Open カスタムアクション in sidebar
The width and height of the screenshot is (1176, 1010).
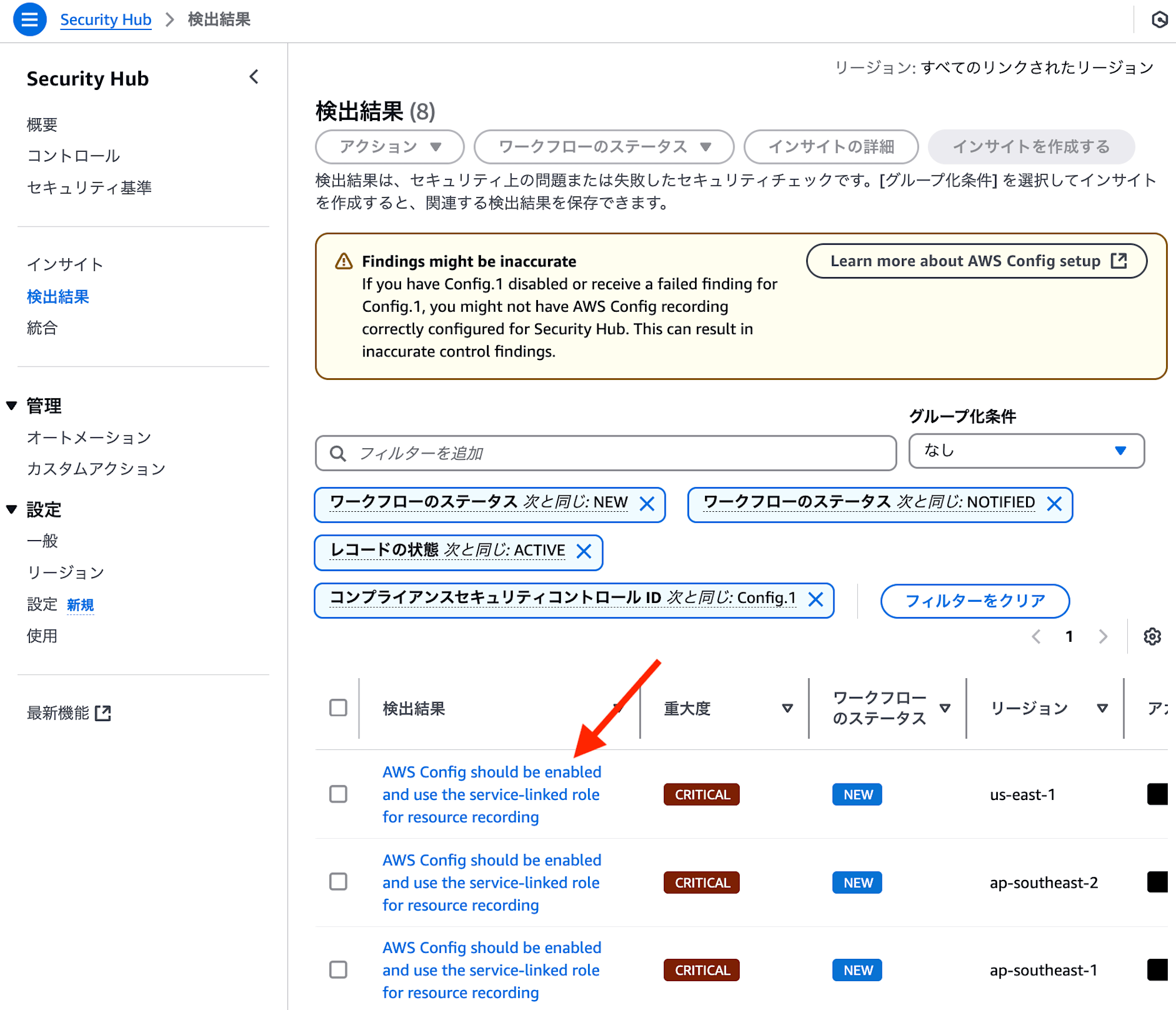tap(96, 469)
